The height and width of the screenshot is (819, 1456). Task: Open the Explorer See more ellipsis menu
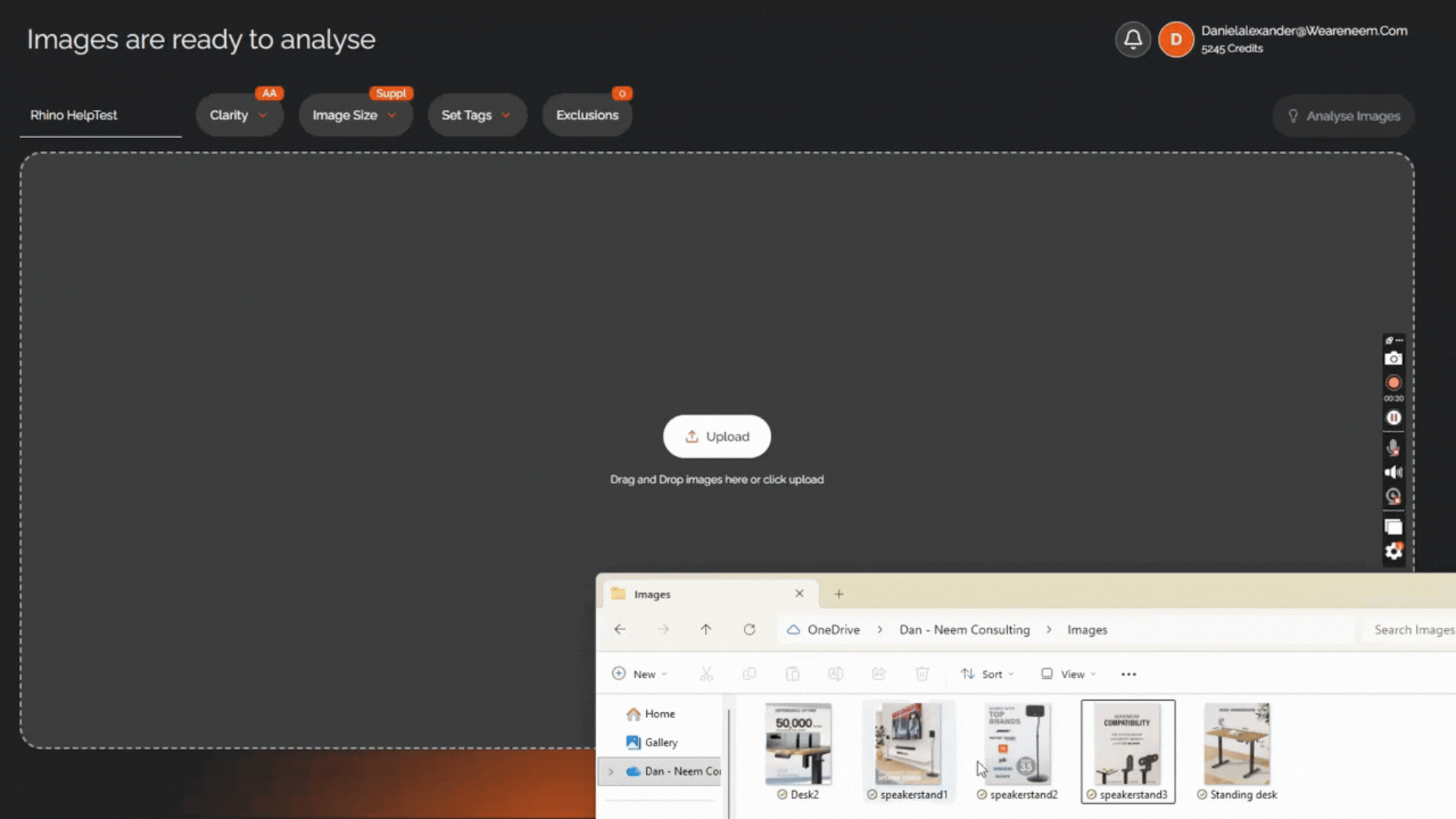(x=1128, y=674)
